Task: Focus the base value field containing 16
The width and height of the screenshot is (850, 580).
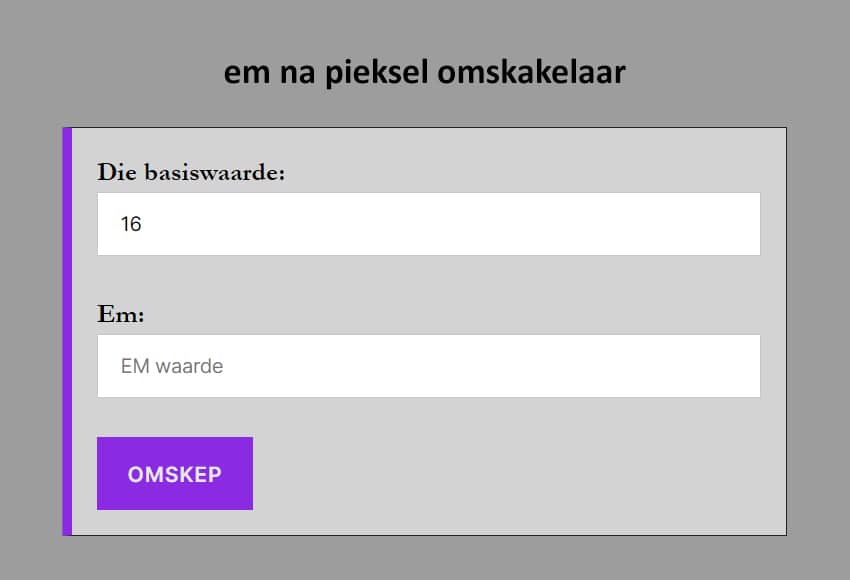Action: pyautogui.click(x=428, y=224)
